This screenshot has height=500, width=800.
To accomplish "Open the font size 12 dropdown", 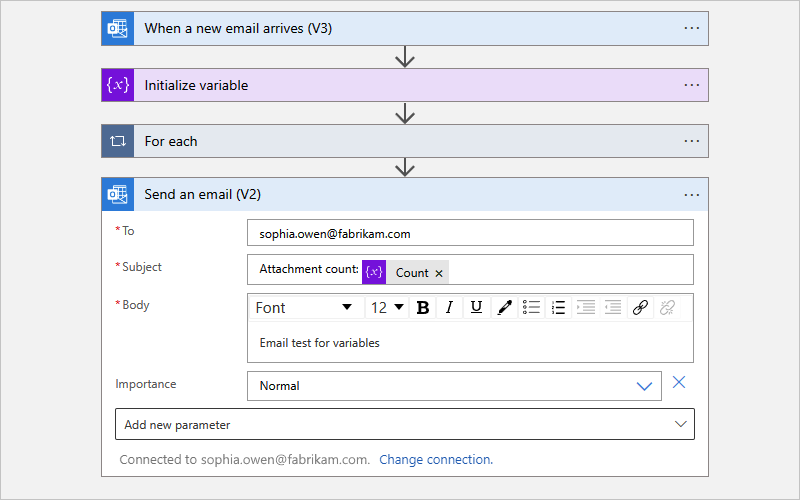I will (388, 308).
